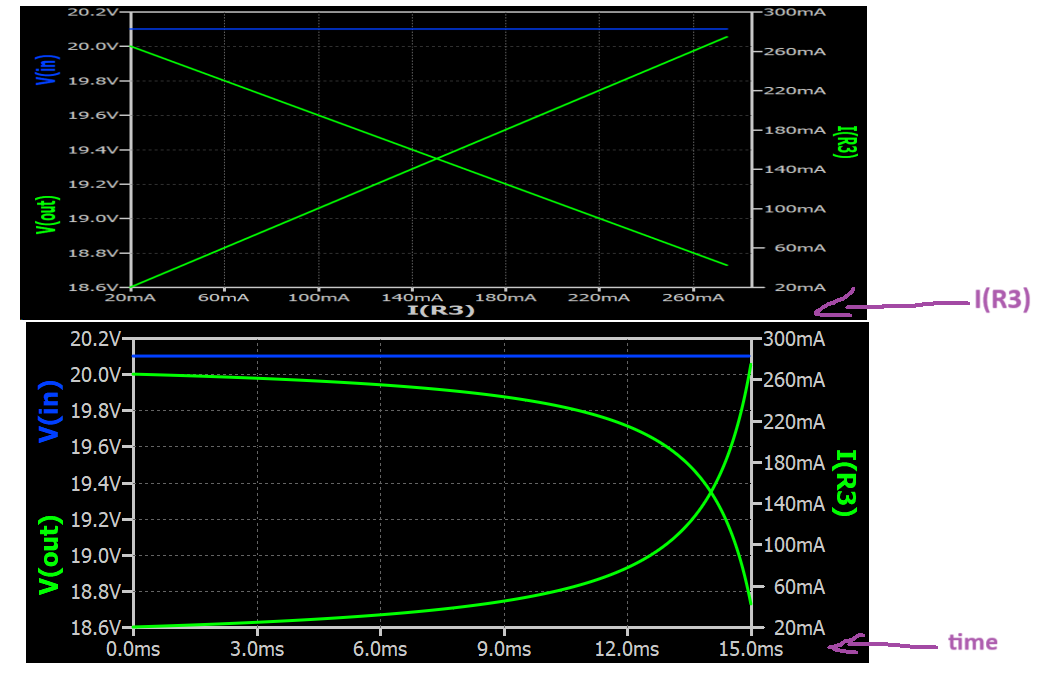Click the 15.0ms tick on the time axis
The width and height of the screenshot is (1053, 680).
[x=751, y=649]
